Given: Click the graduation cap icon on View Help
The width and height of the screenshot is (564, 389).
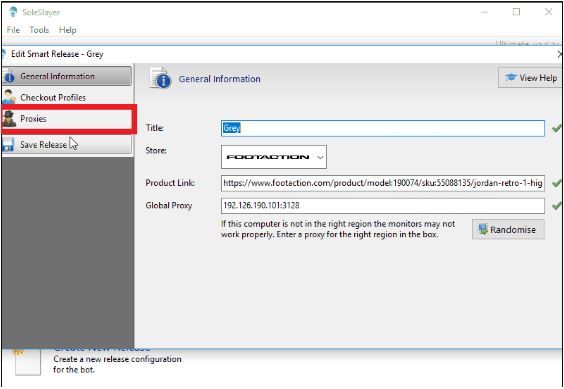Looking at the screenshot, I should (x=511, y=77).
